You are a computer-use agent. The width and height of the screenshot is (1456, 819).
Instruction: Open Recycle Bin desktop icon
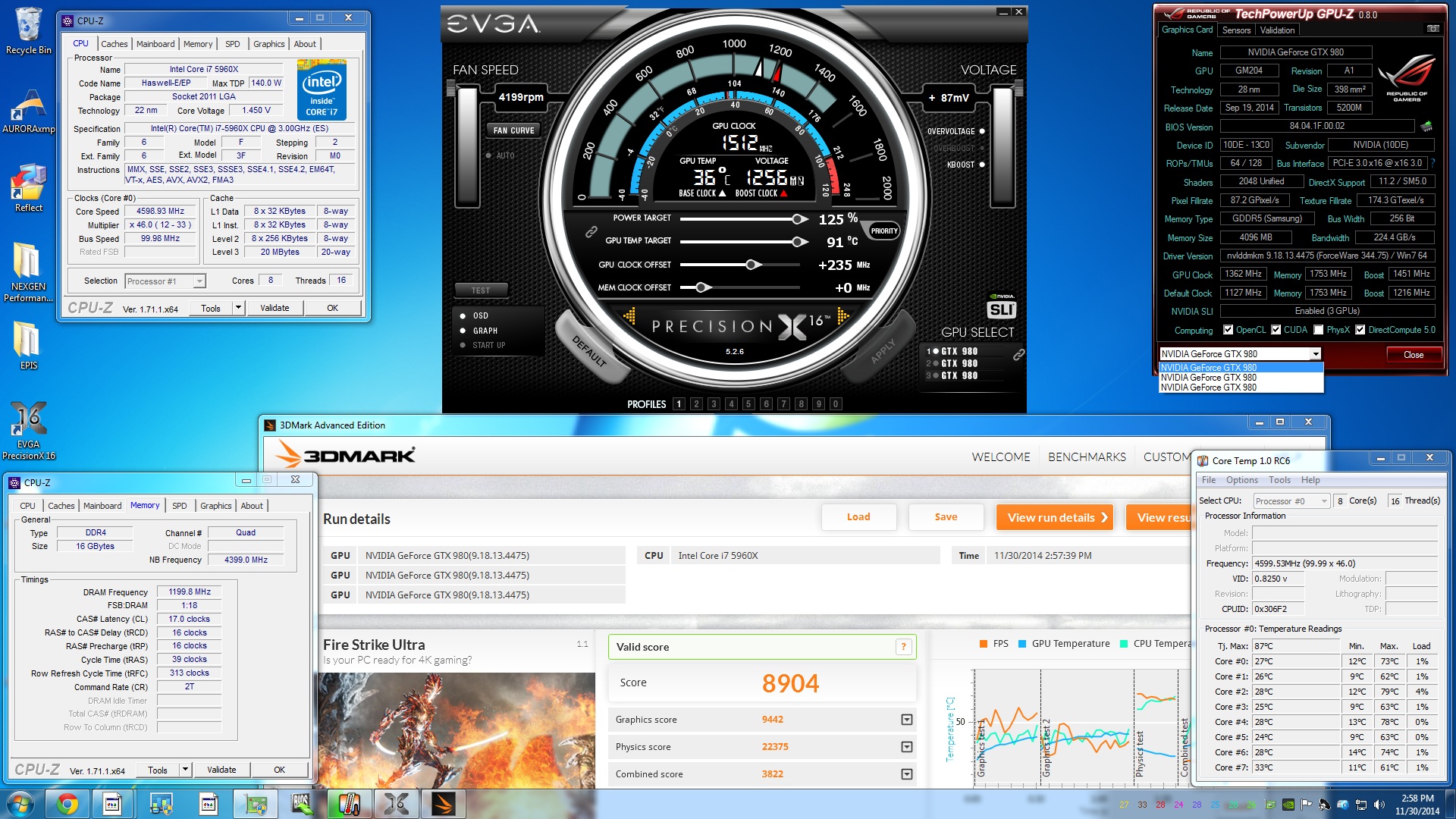pos(29,31)
